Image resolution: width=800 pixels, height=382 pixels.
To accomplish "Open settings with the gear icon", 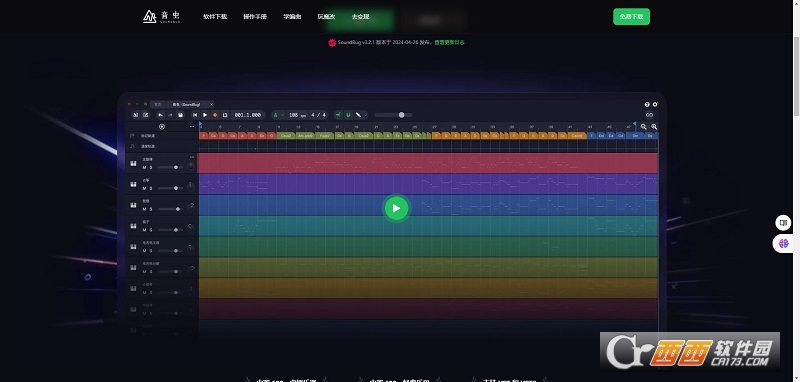I will point(655,104).
